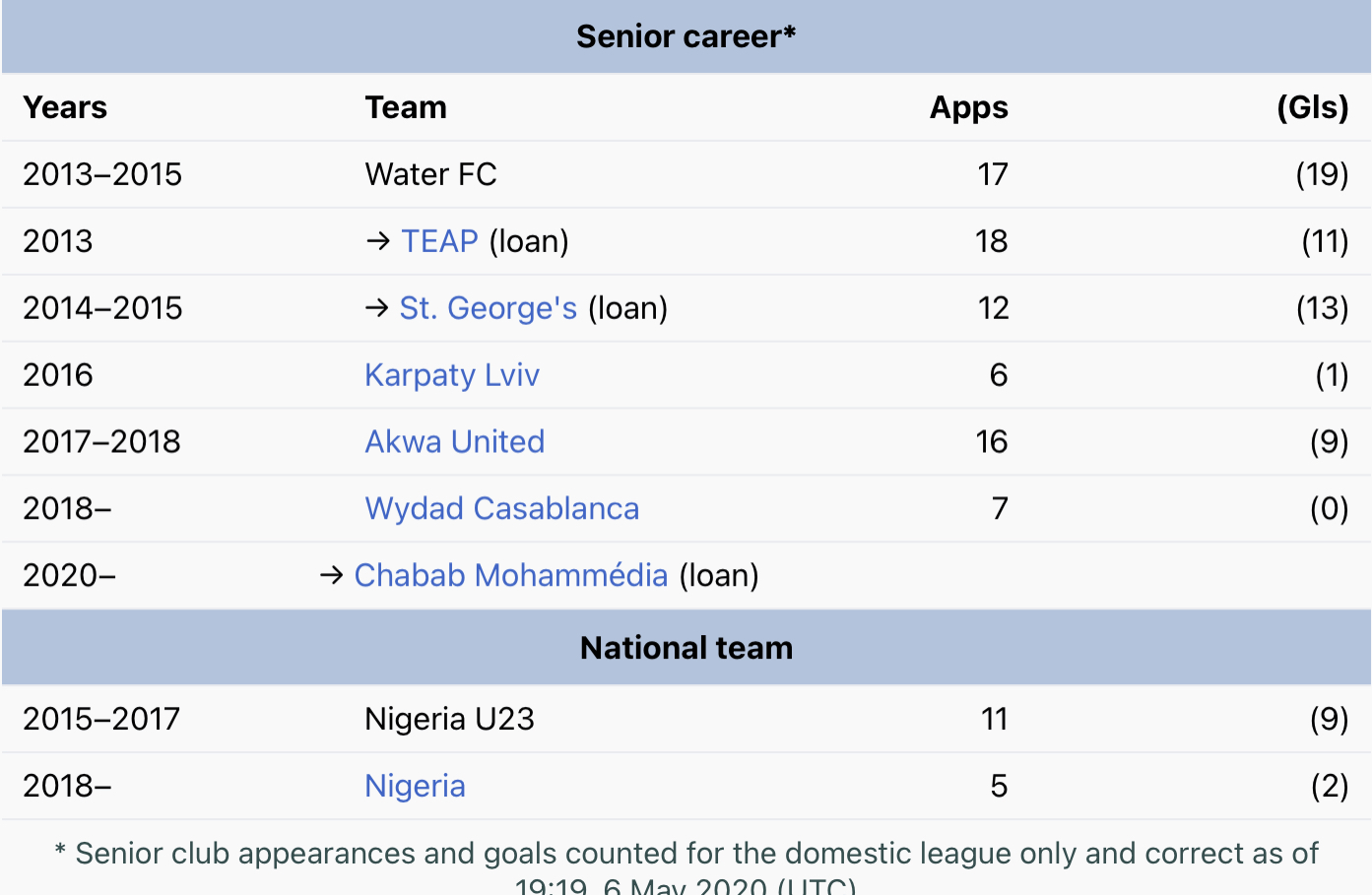The image size is (1372, 895).
Task: Open the Akwa United page link
Action: 454,442
